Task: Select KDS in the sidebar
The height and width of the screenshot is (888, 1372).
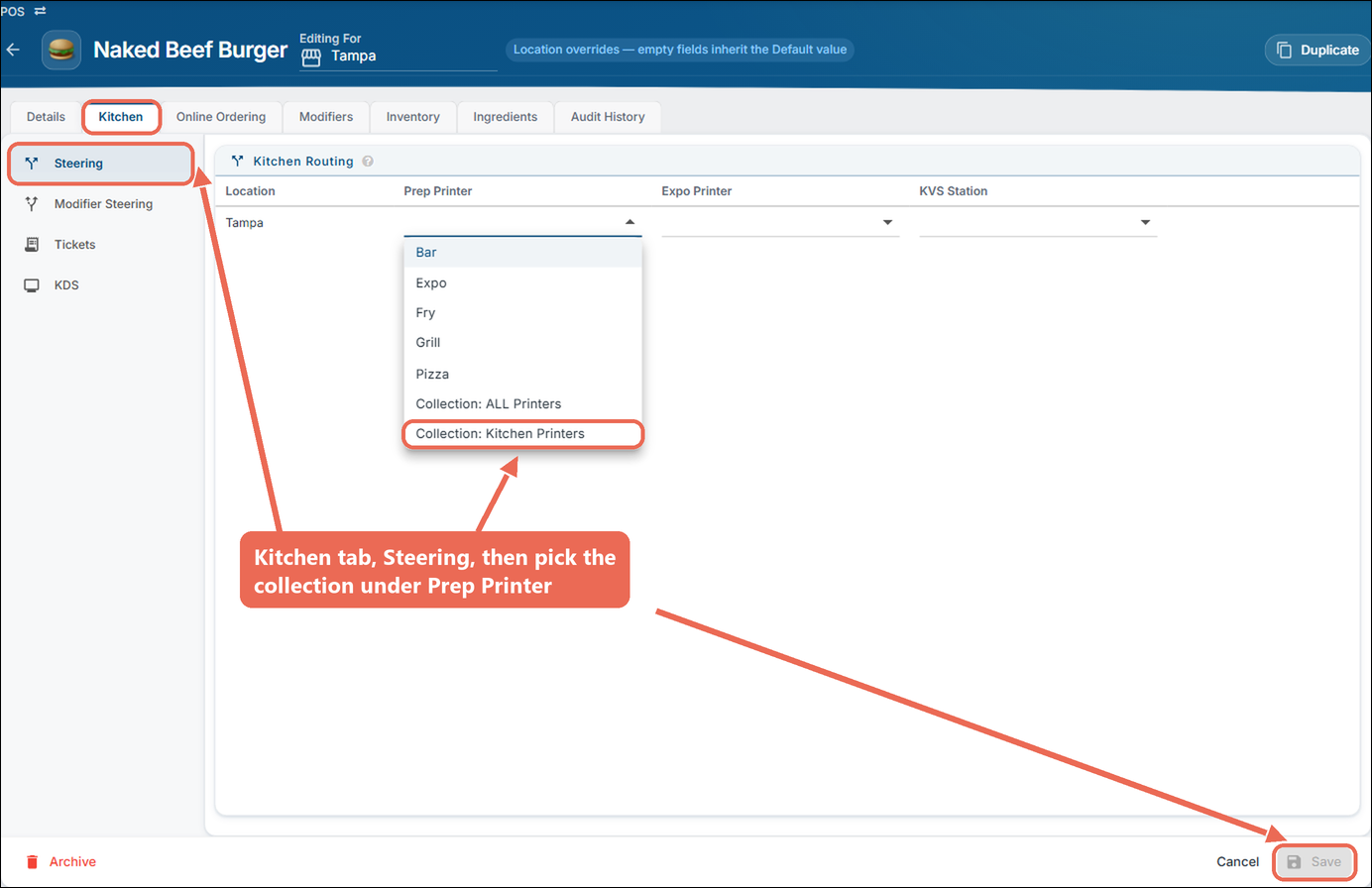Action: (x=101, y=285)
